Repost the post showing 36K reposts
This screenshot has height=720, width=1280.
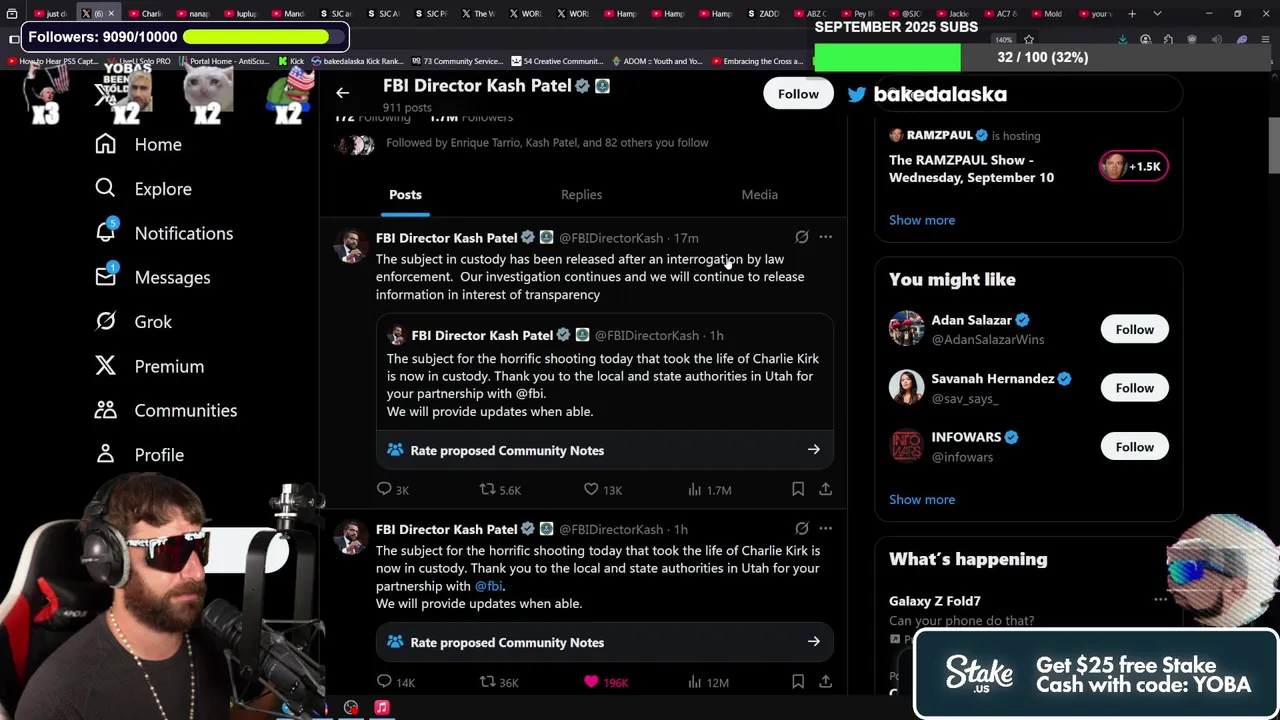pos(499,682)
